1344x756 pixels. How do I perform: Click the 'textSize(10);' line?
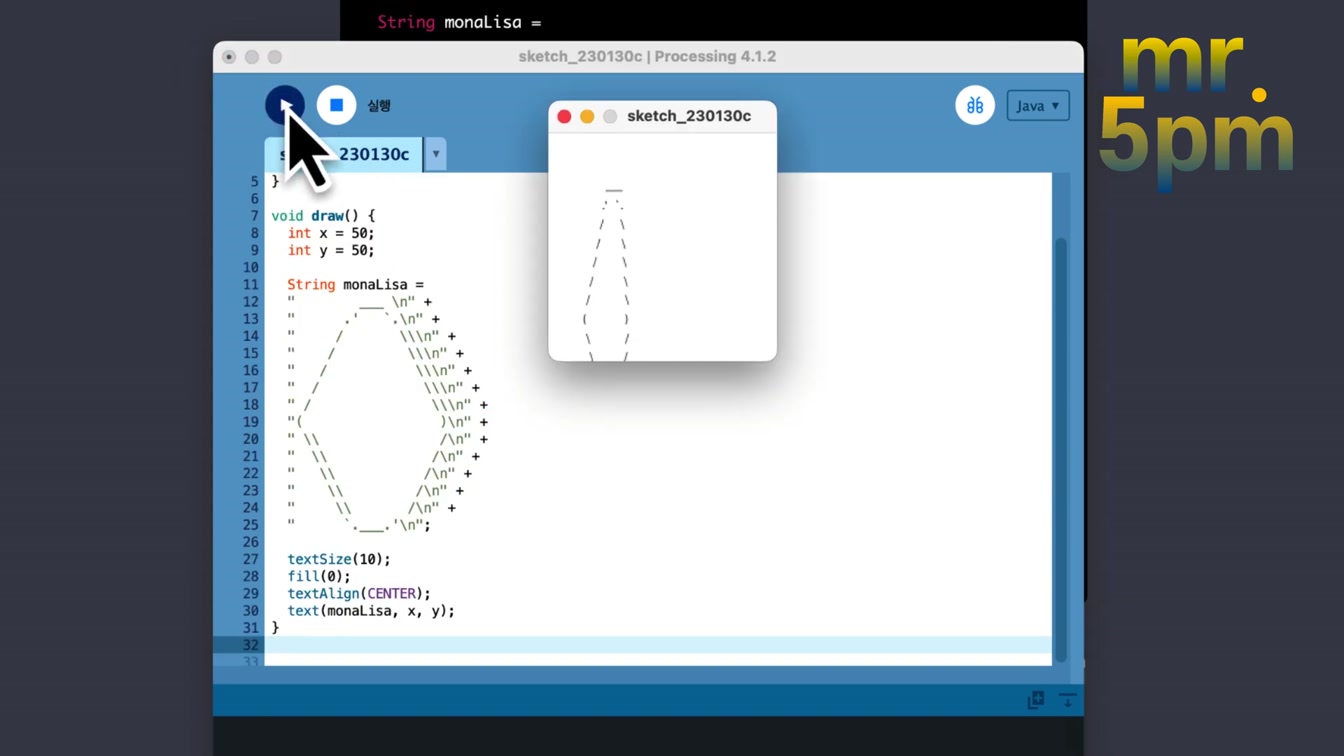(339, 559)
